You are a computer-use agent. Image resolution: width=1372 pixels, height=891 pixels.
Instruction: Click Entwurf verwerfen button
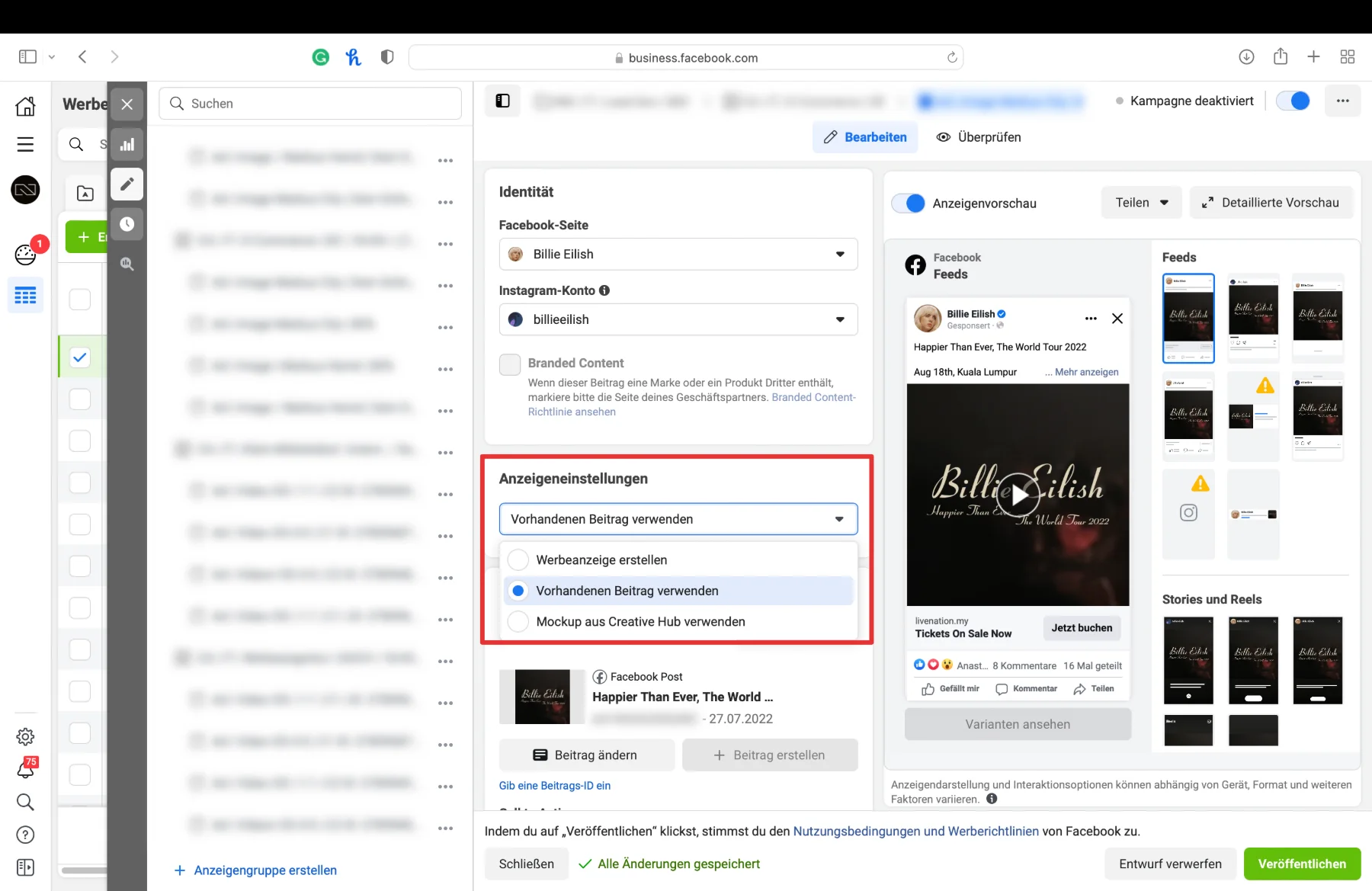pos(1170,864)
